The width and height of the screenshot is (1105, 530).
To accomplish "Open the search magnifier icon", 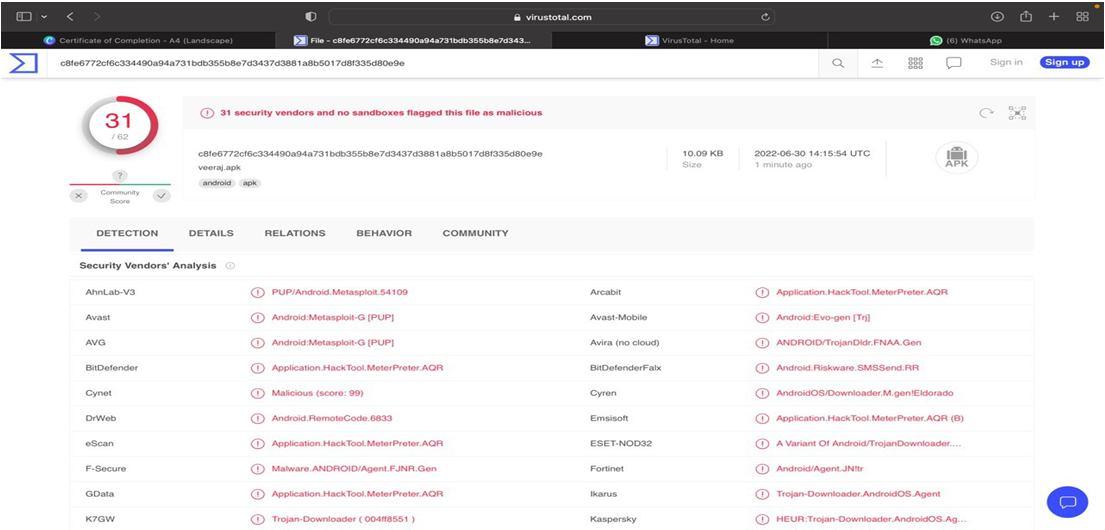I will [838, 63].
